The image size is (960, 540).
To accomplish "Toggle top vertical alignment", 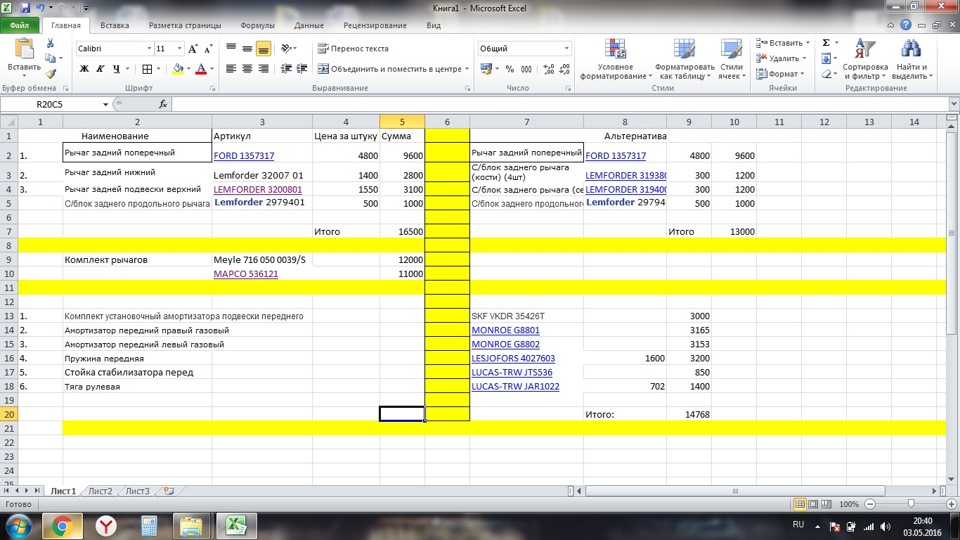I will click(231, 48).
